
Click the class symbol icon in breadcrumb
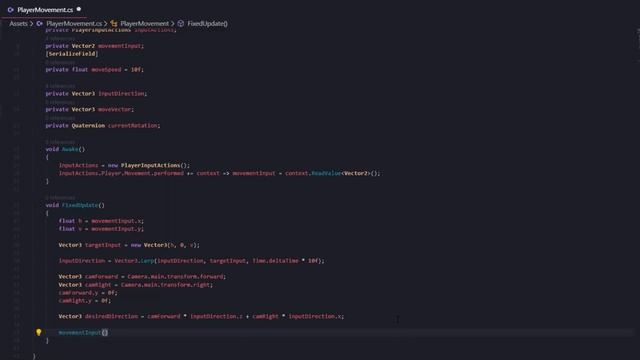(x=114, y=24)
